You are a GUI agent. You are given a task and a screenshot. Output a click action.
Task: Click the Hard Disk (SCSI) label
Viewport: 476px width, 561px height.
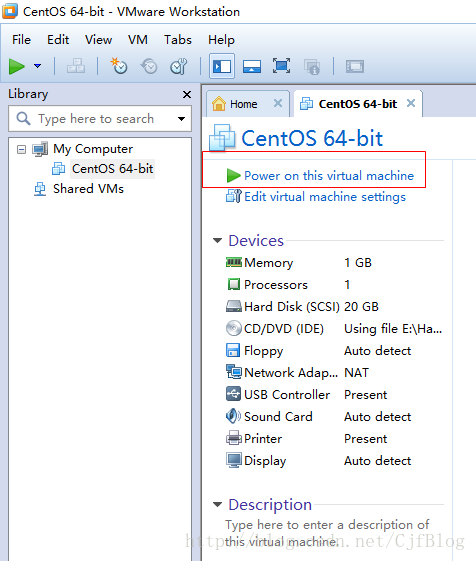291,307
